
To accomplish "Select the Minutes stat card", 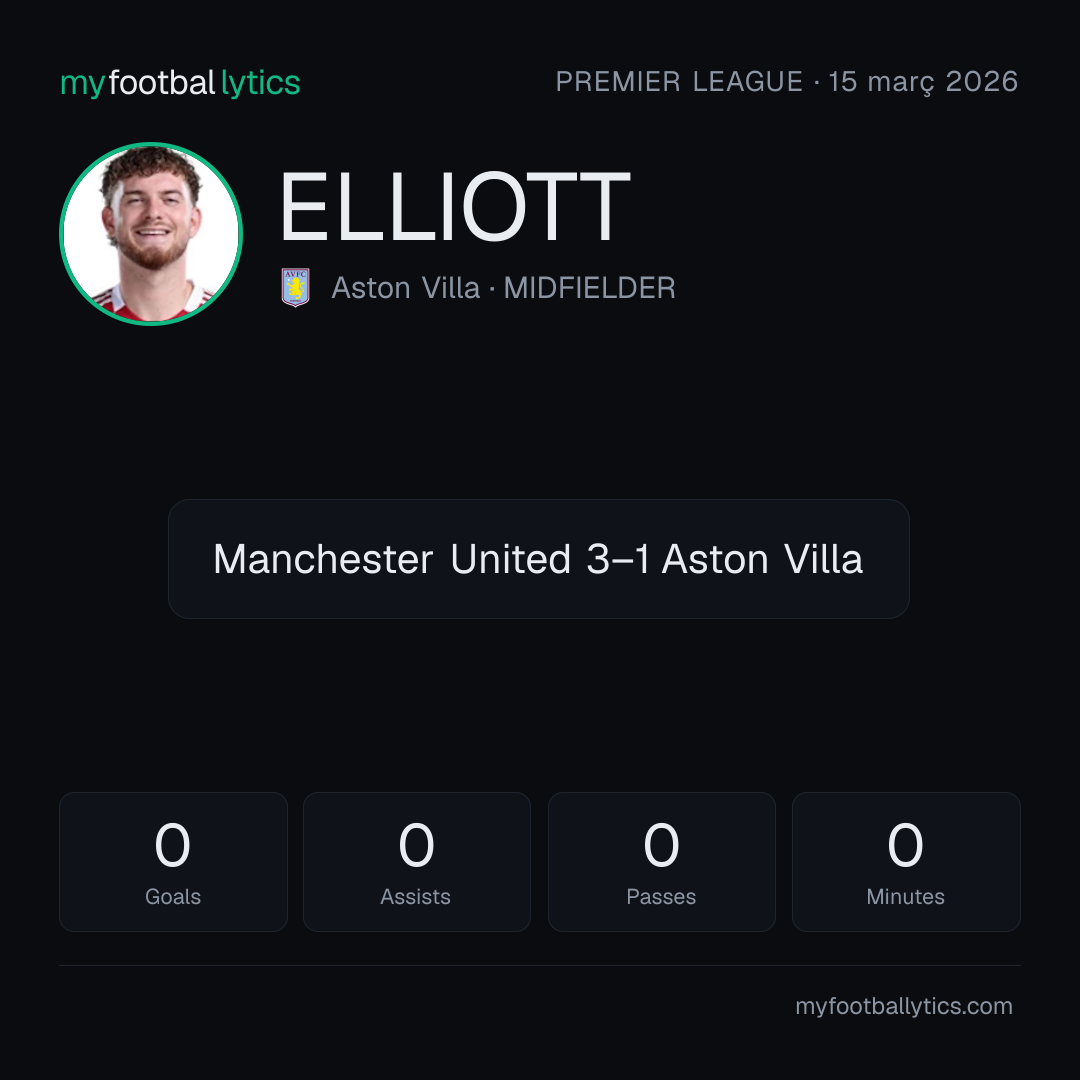I will pos(906,862).
